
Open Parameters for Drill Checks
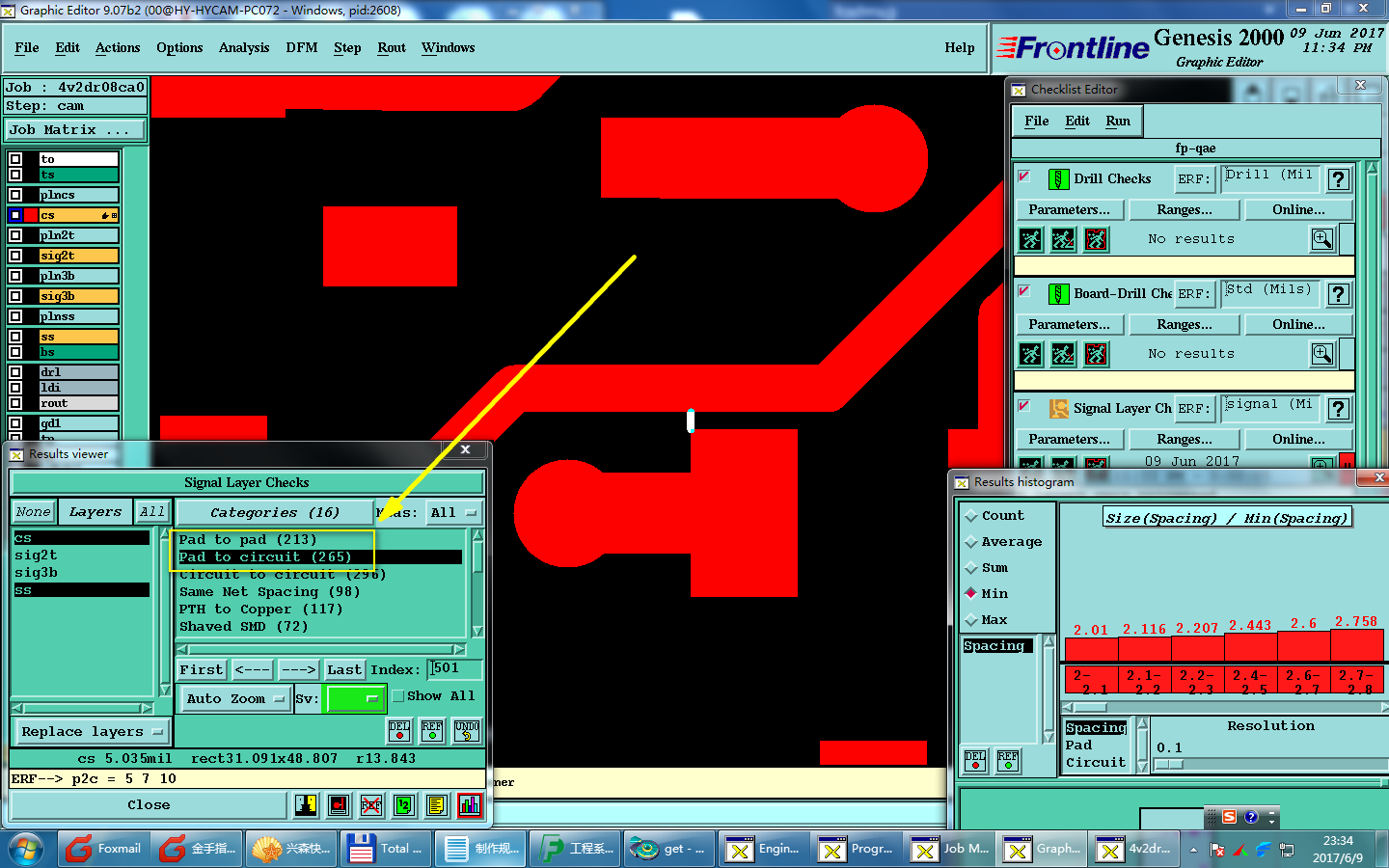tap(1069, 210)
